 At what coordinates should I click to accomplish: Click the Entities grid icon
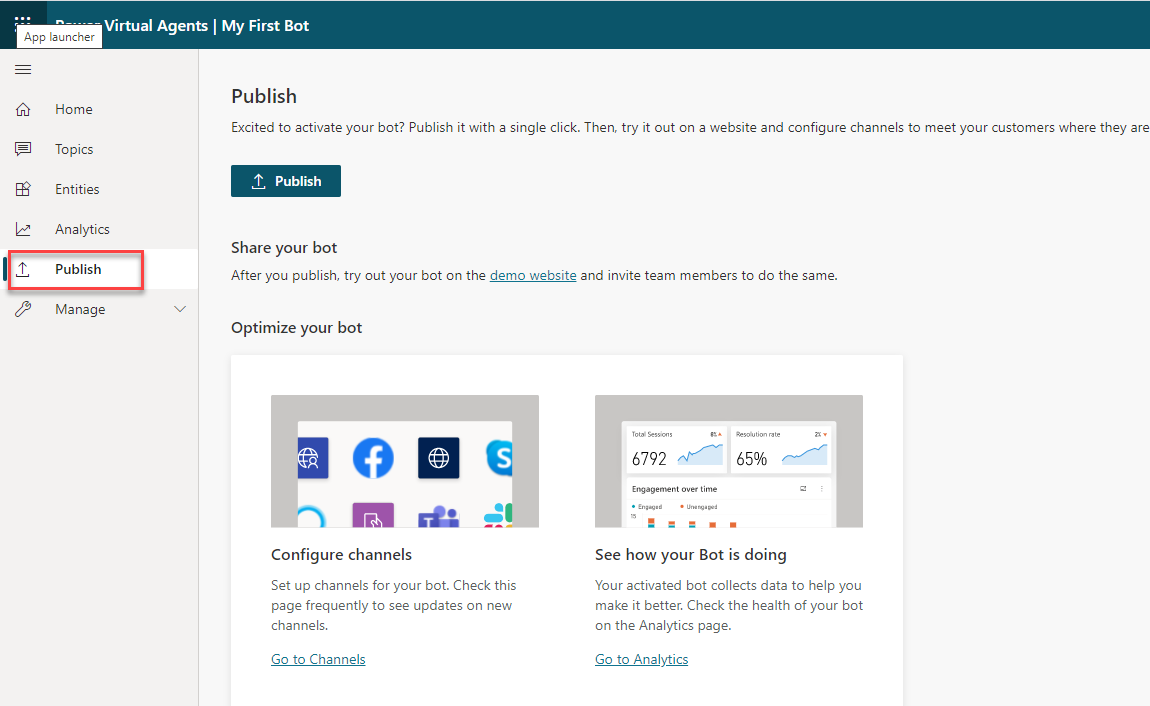click(23, 189)
